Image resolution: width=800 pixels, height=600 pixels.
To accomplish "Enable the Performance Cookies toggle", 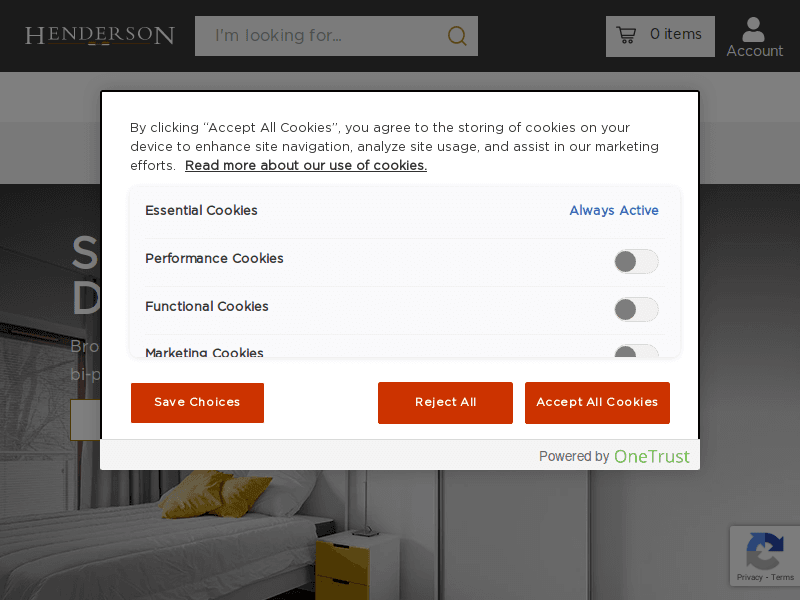I will coord(636,262).
